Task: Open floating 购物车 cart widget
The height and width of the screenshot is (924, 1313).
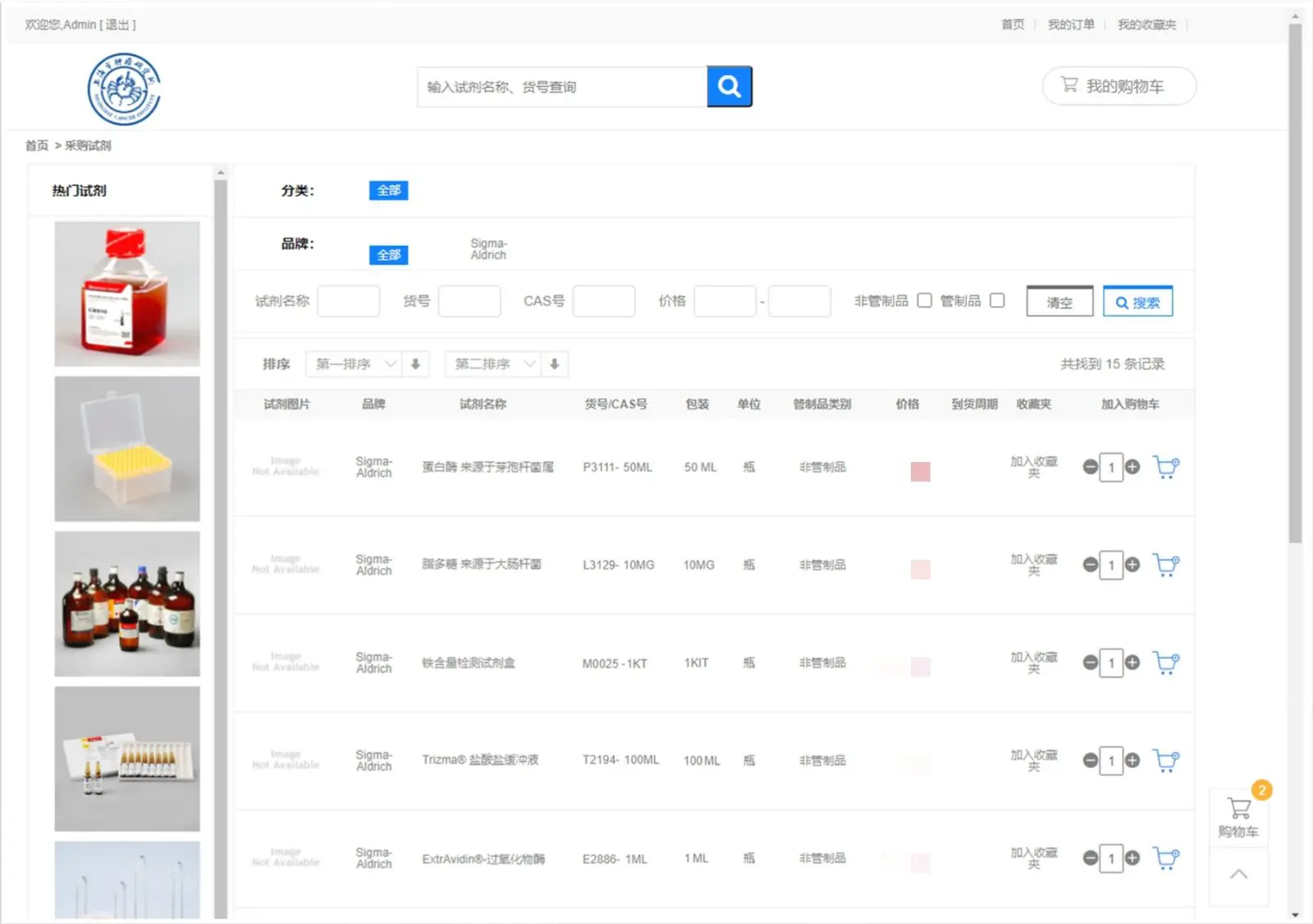Action: tap(1238, 817)
